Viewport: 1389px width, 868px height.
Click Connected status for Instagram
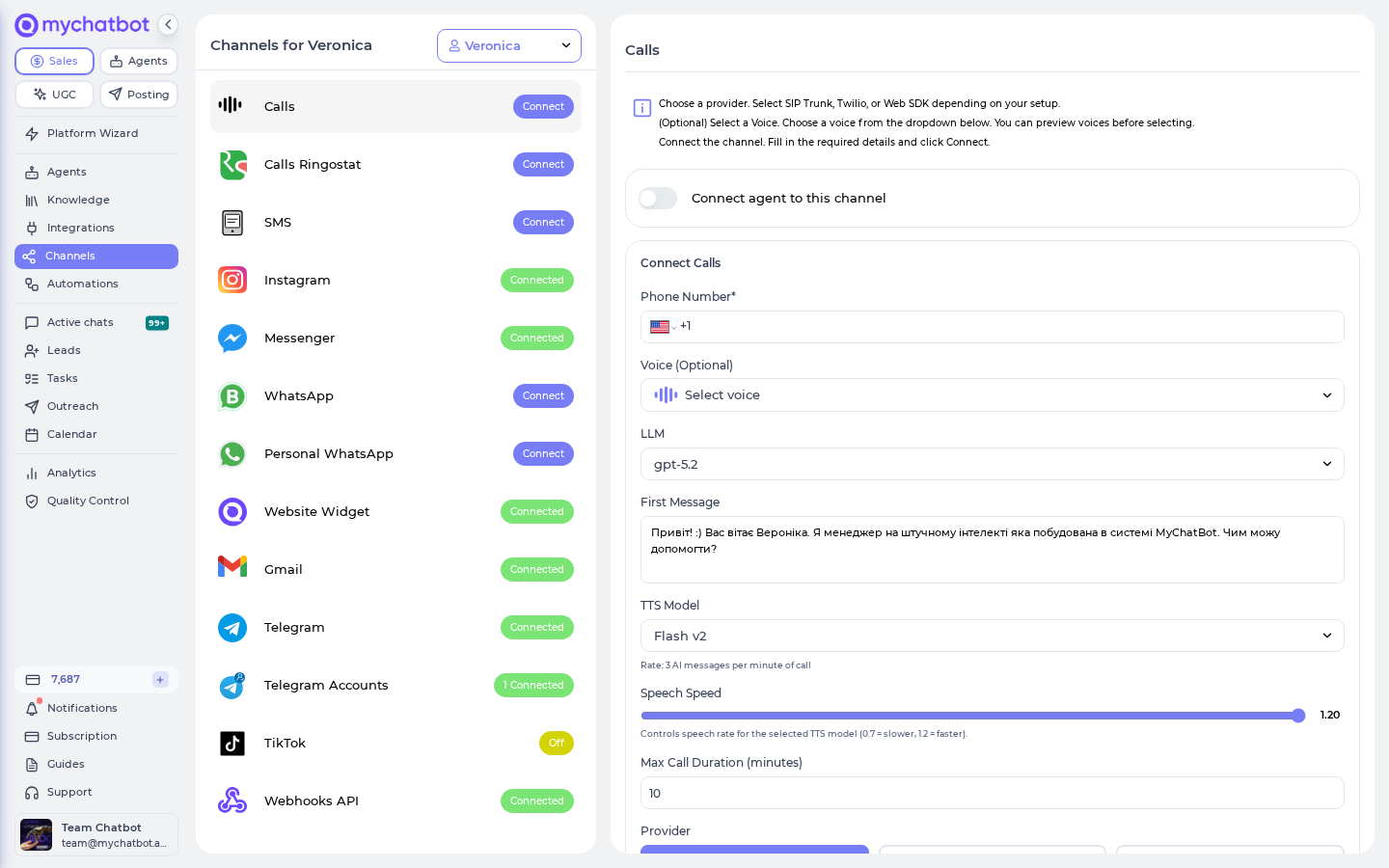tap(537, 280)
